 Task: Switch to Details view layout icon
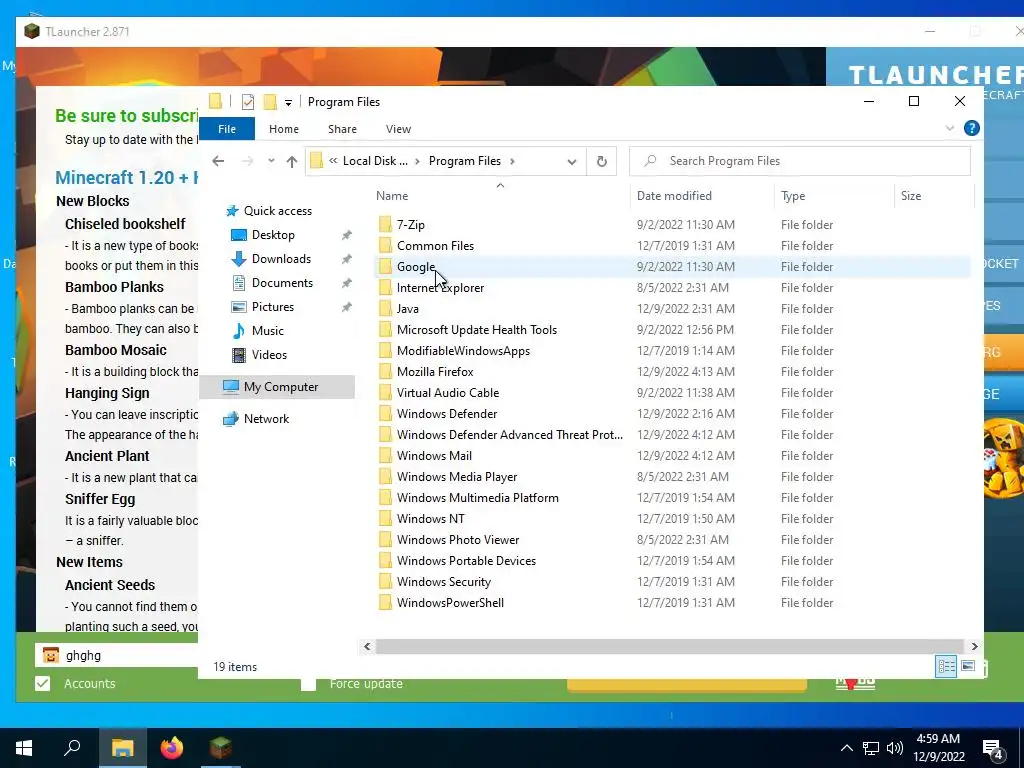[946, 666]
